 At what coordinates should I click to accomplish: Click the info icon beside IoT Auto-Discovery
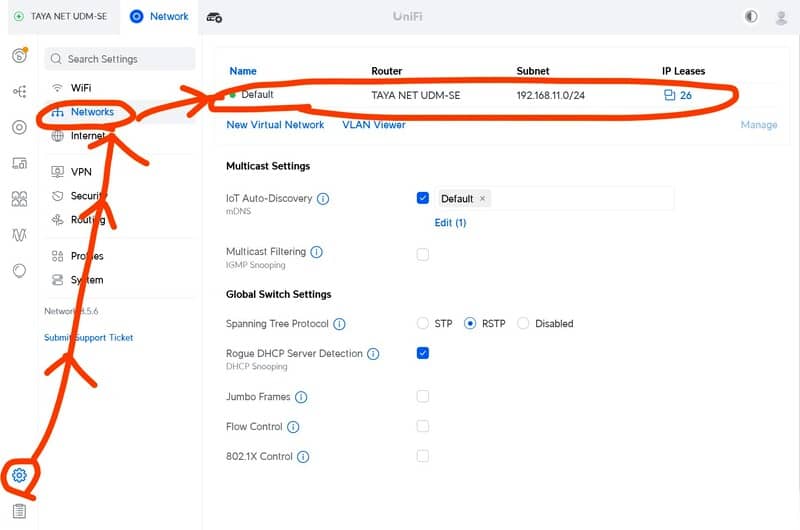323,199
